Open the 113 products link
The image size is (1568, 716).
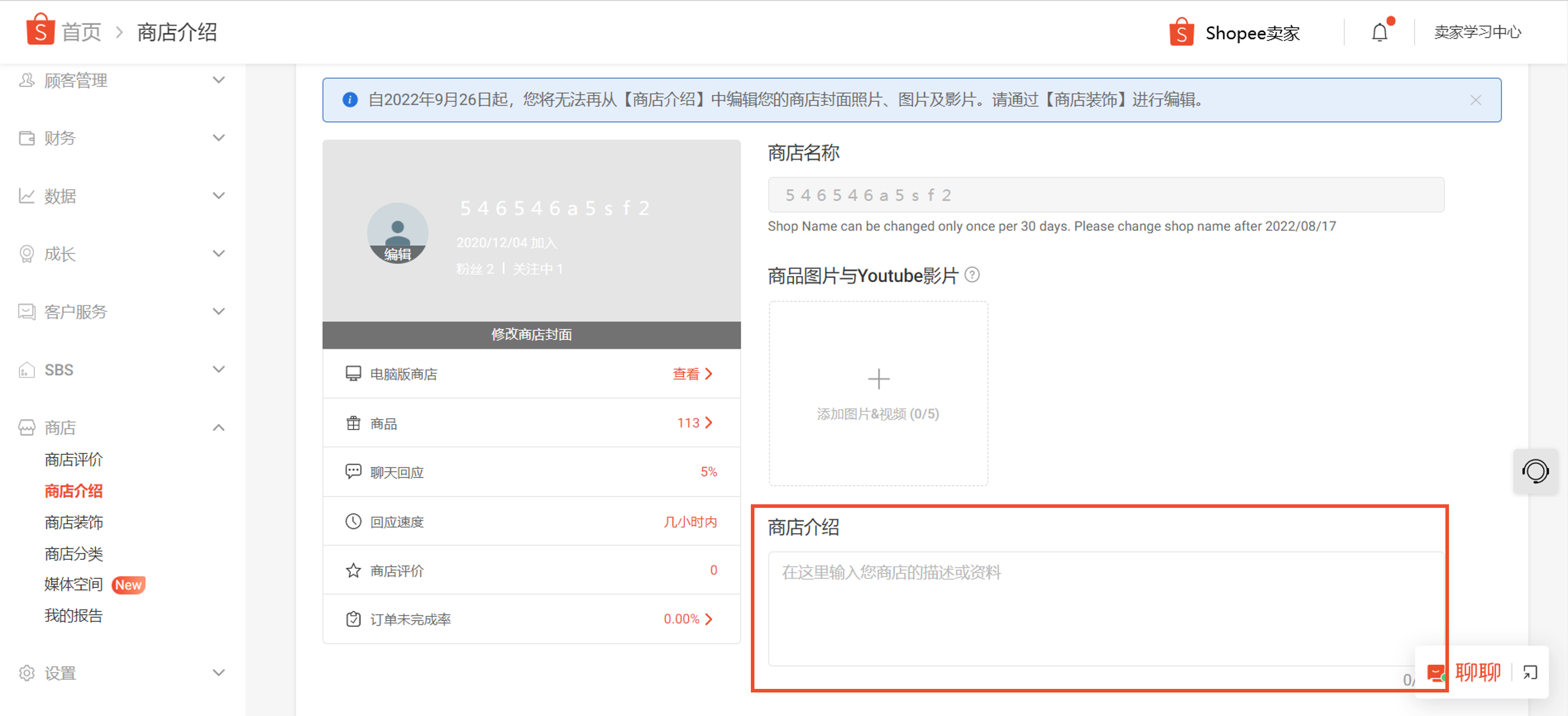695,423
